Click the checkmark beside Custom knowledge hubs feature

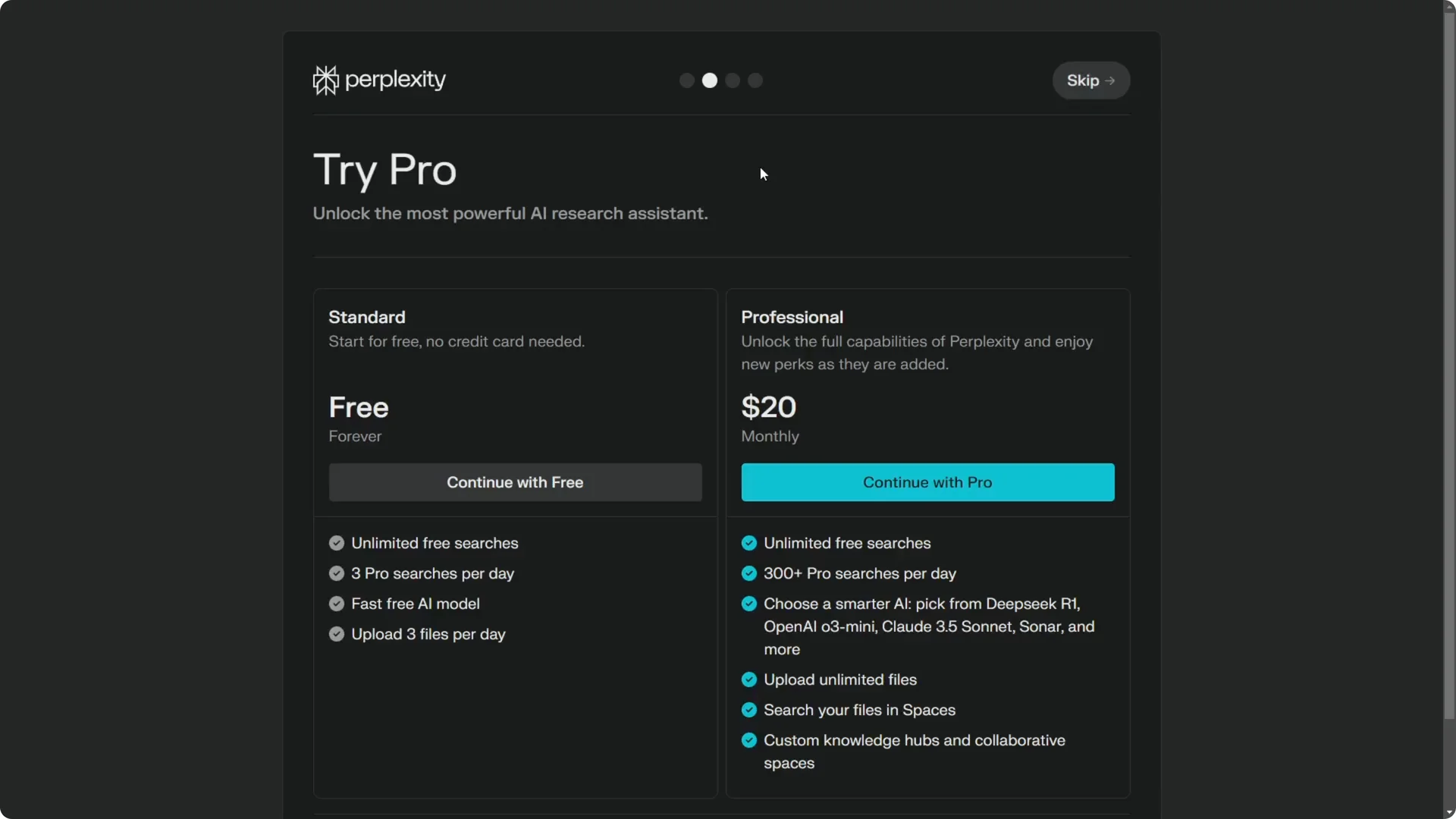[x=750, y=740]
